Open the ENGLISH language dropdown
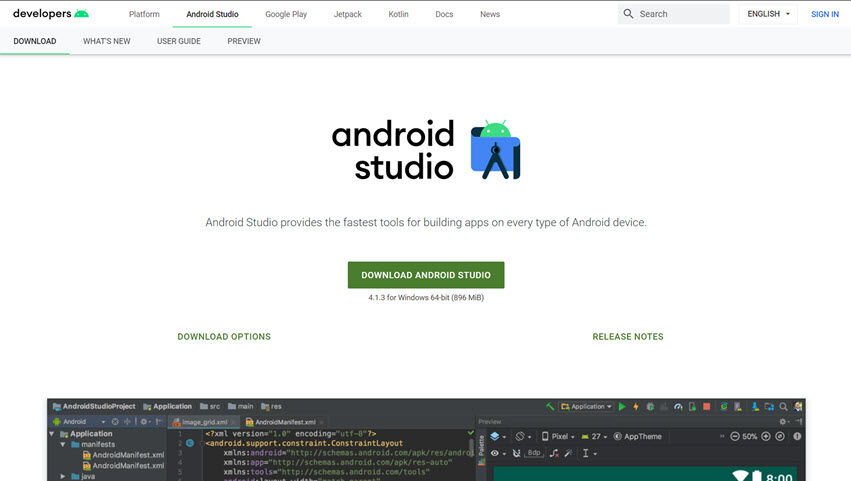This screenshot has height=481, width=851. [769, 14]
